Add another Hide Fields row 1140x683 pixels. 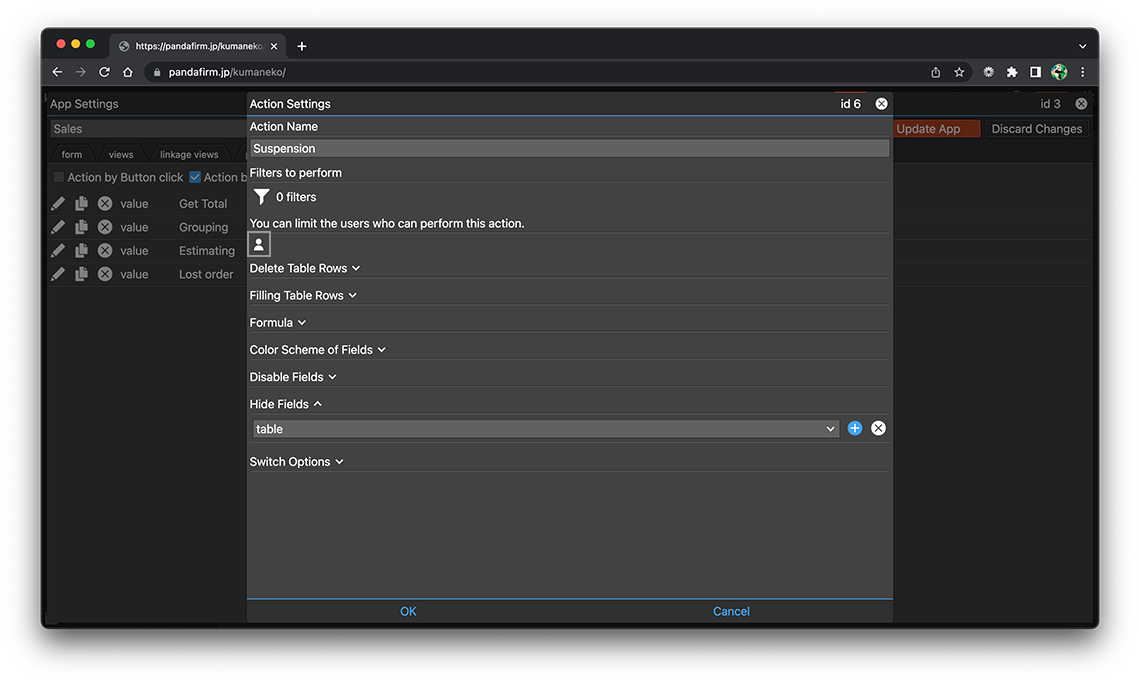coord(855,428)
